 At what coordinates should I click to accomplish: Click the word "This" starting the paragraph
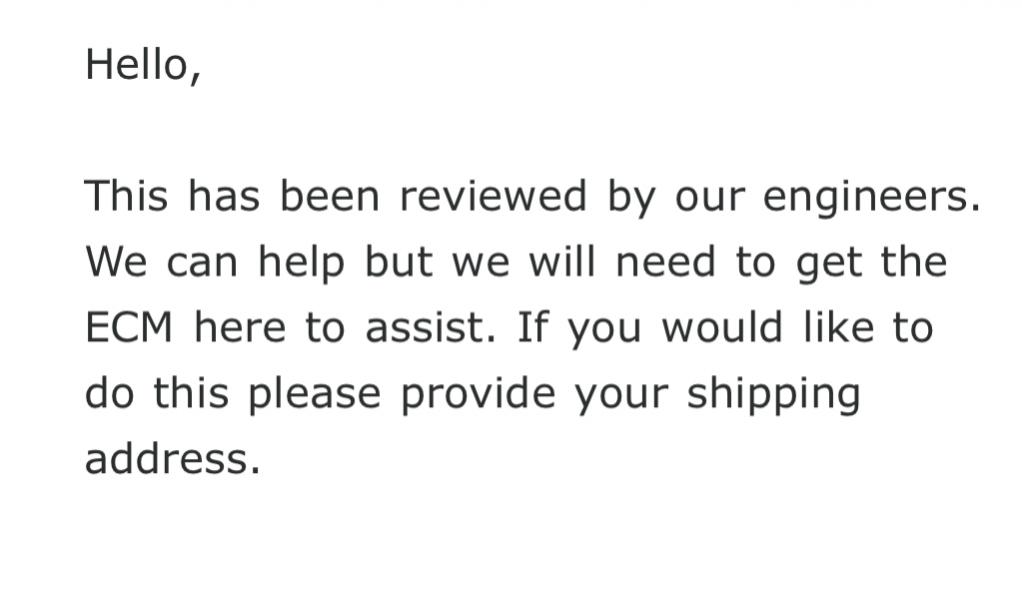point(126,196)
